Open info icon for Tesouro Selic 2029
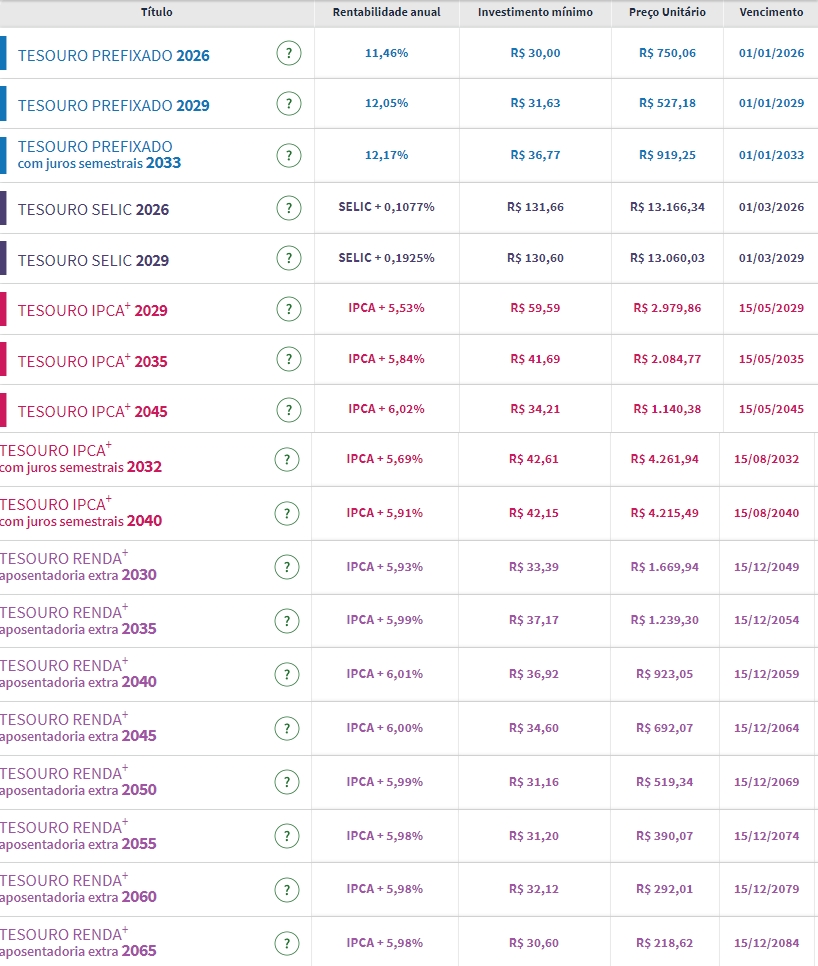The height and width of the screenshot is (966, 818). (288, 259)
